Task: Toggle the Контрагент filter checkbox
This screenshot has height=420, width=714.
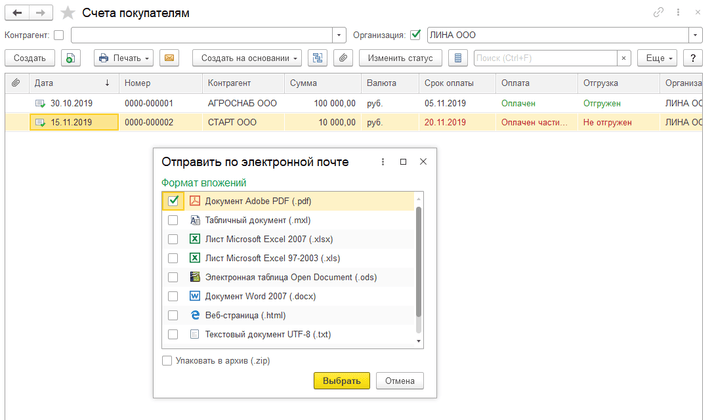Action: coord(58,35)
